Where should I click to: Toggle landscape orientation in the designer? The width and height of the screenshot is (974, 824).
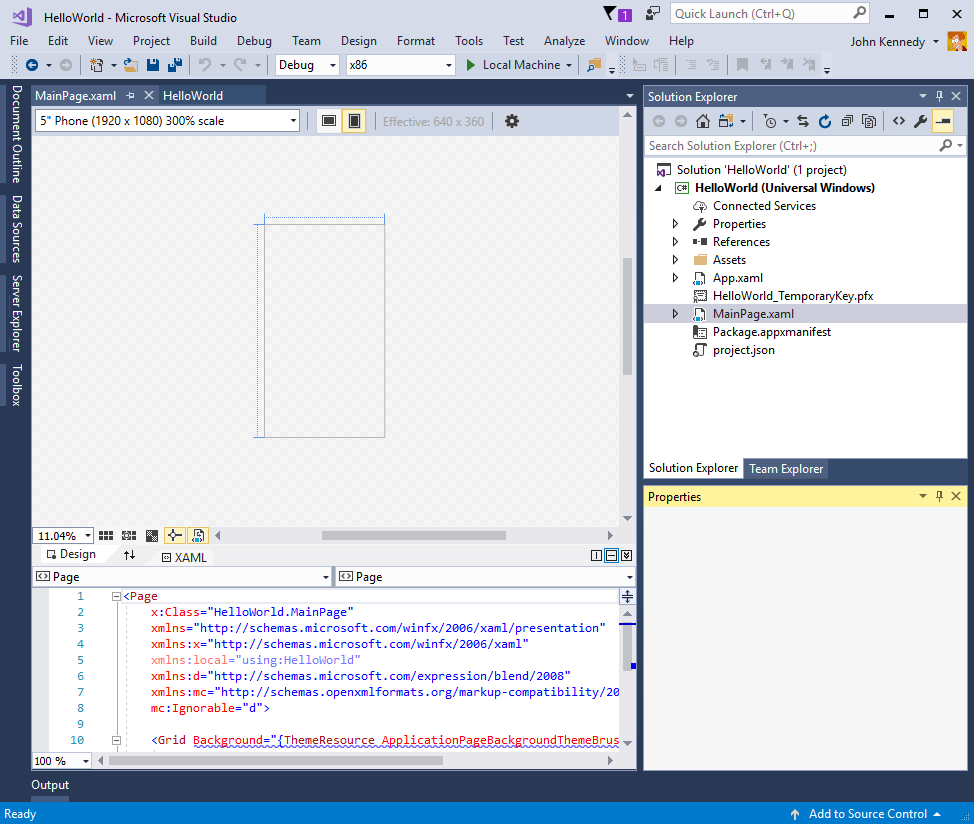(328, 119)
